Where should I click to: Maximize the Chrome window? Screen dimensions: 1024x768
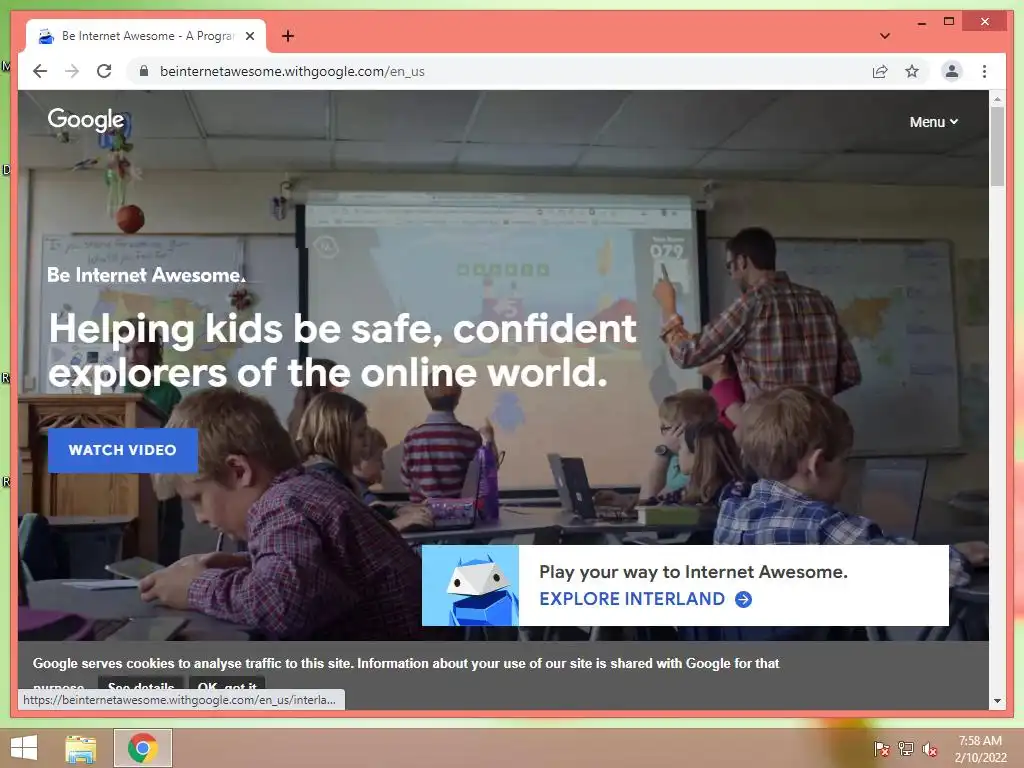949,22
